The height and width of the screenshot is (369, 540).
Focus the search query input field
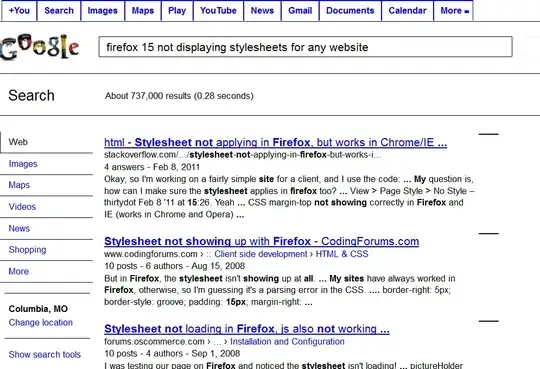coord(305,47)
